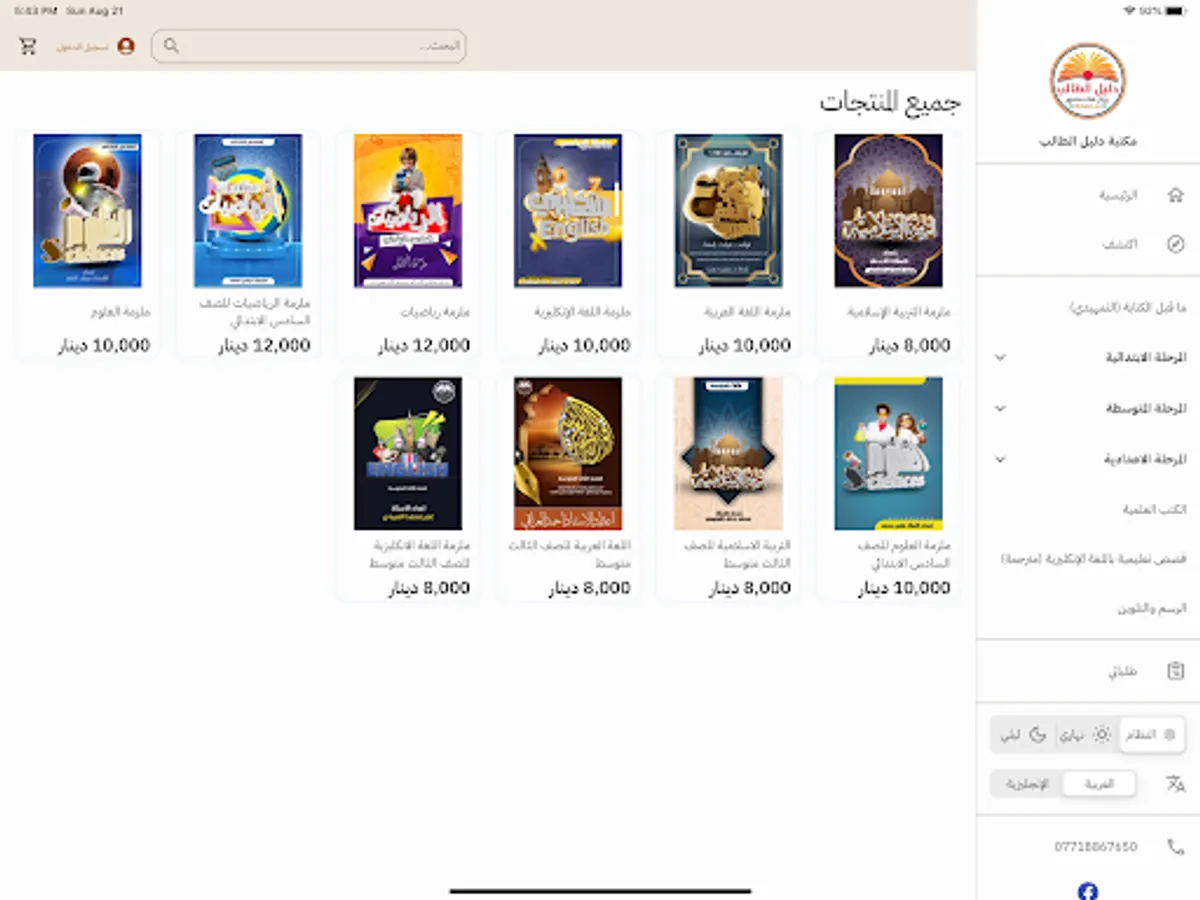Viewport: 1200px width, 900px height.
Task: Click the language translate icon
Action: tap(1175, 784)
